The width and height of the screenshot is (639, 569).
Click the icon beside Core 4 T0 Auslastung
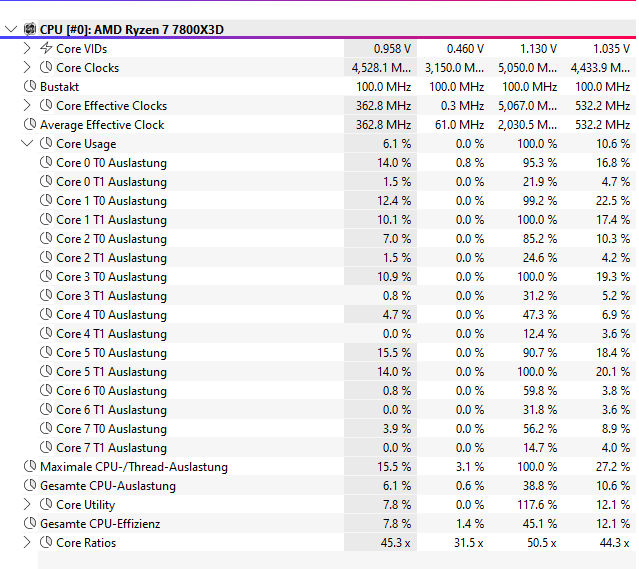pos(46,314)
